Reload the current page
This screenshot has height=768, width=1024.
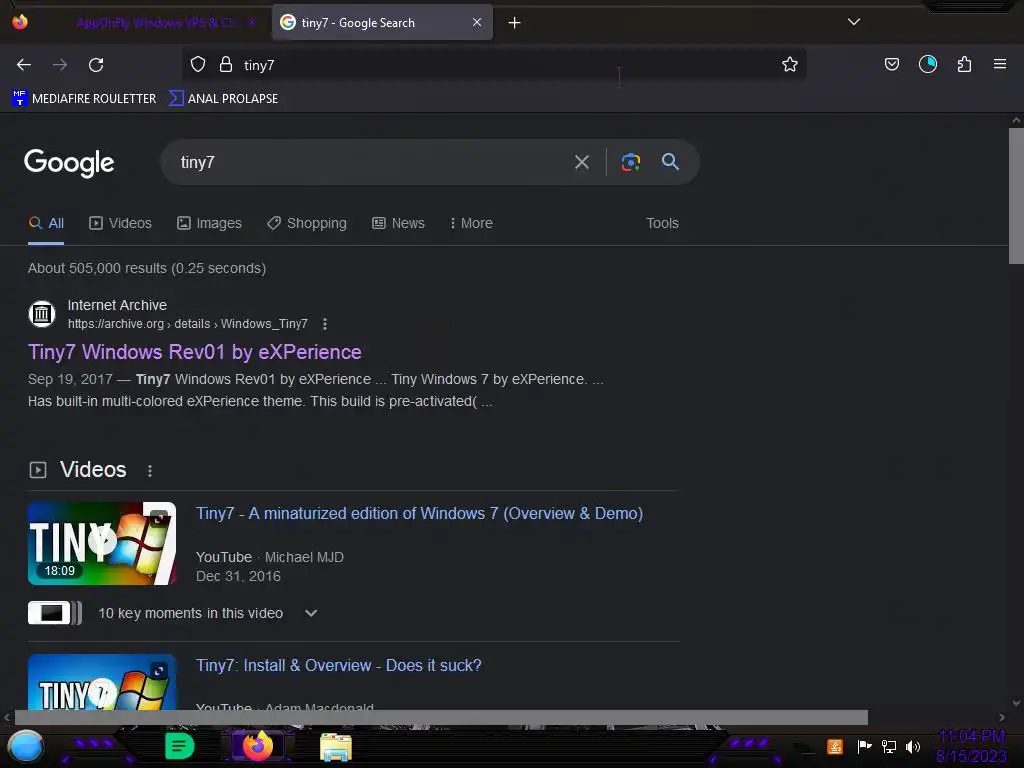click(96, 65)
